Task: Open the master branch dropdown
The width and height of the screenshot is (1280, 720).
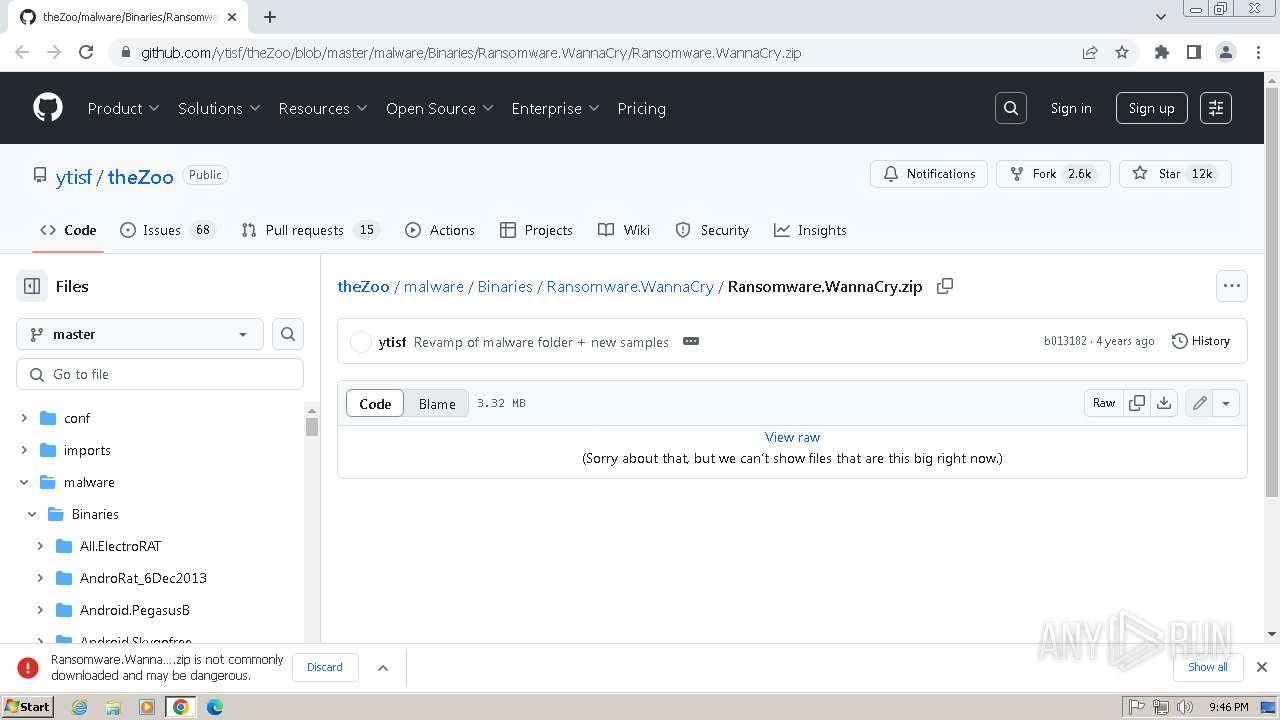Action: click(x=140, y=334)
